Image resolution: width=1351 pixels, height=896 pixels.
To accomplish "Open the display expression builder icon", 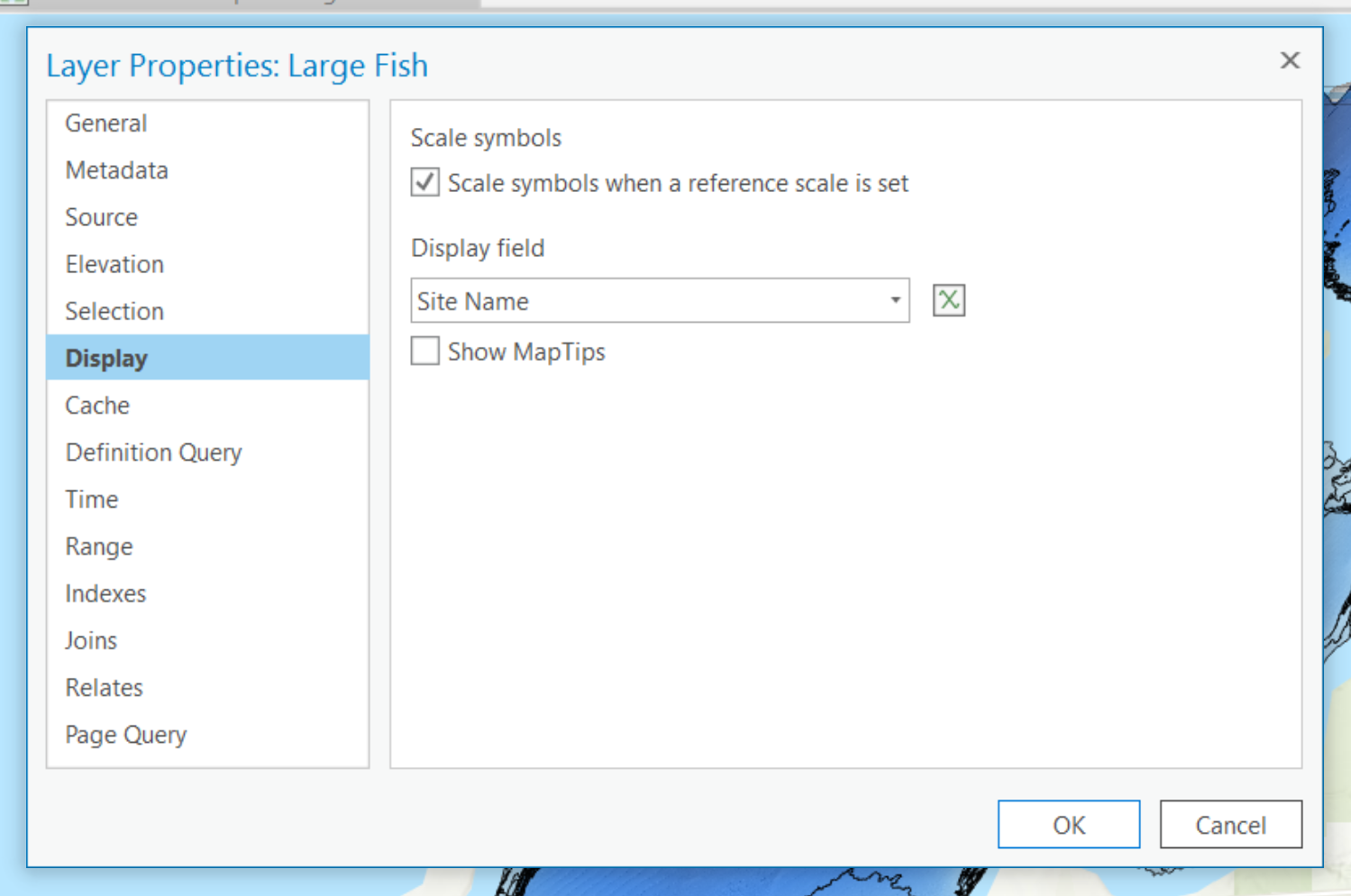I will pyautogui.click(x=947, y=300).
